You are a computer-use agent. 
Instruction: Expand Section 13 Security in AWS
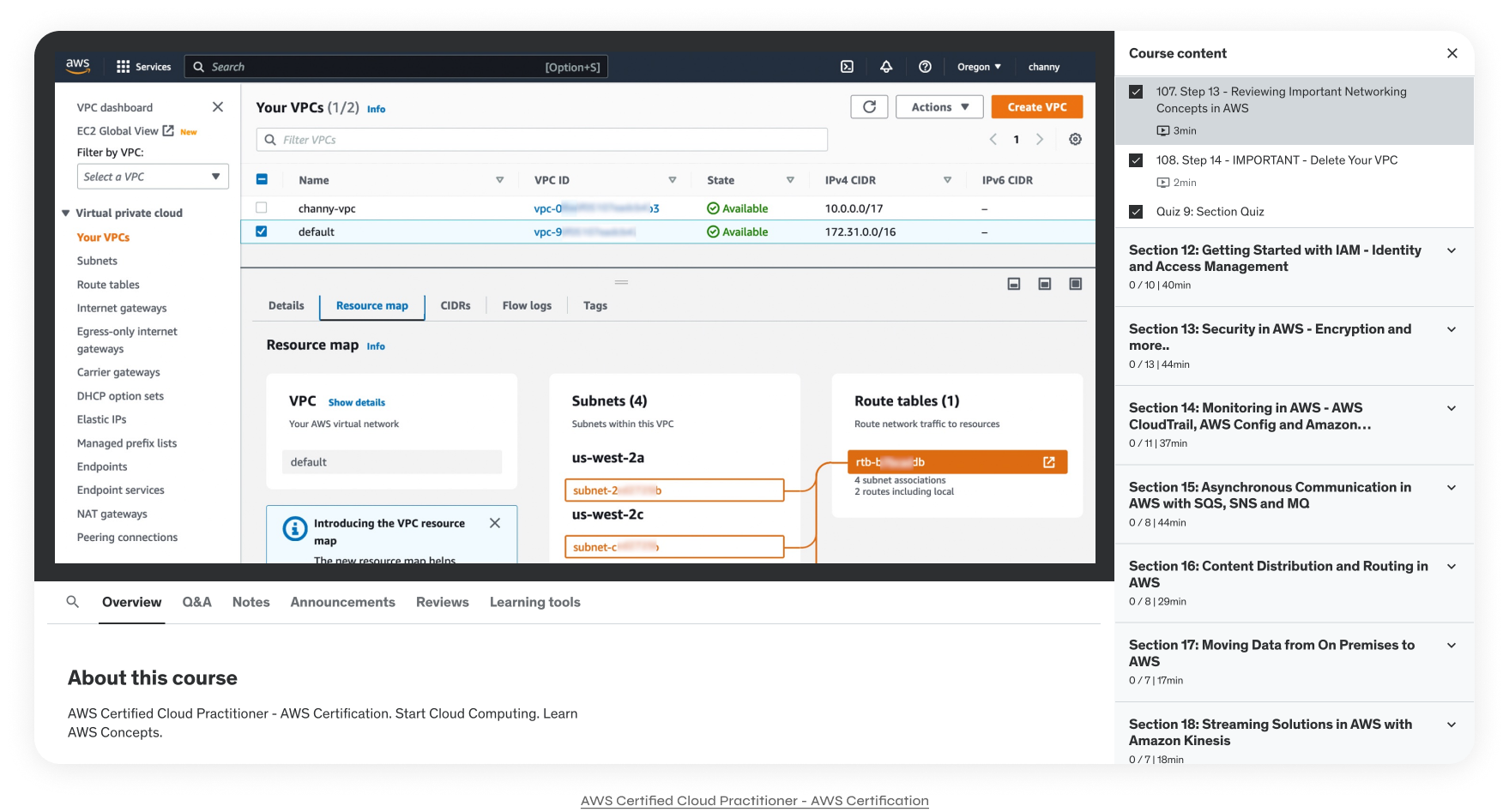point(1452,329)
